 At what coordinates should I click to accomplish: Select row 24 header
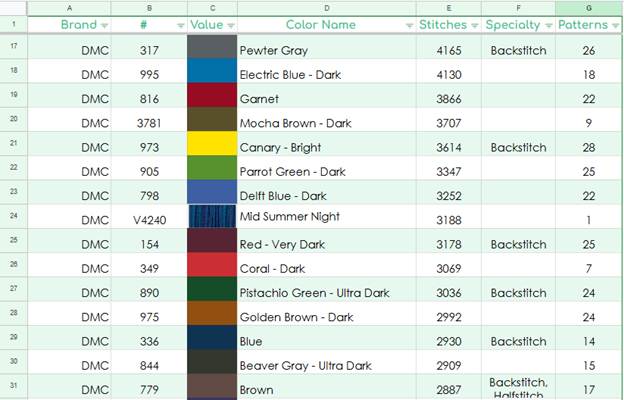pos(13,217)
